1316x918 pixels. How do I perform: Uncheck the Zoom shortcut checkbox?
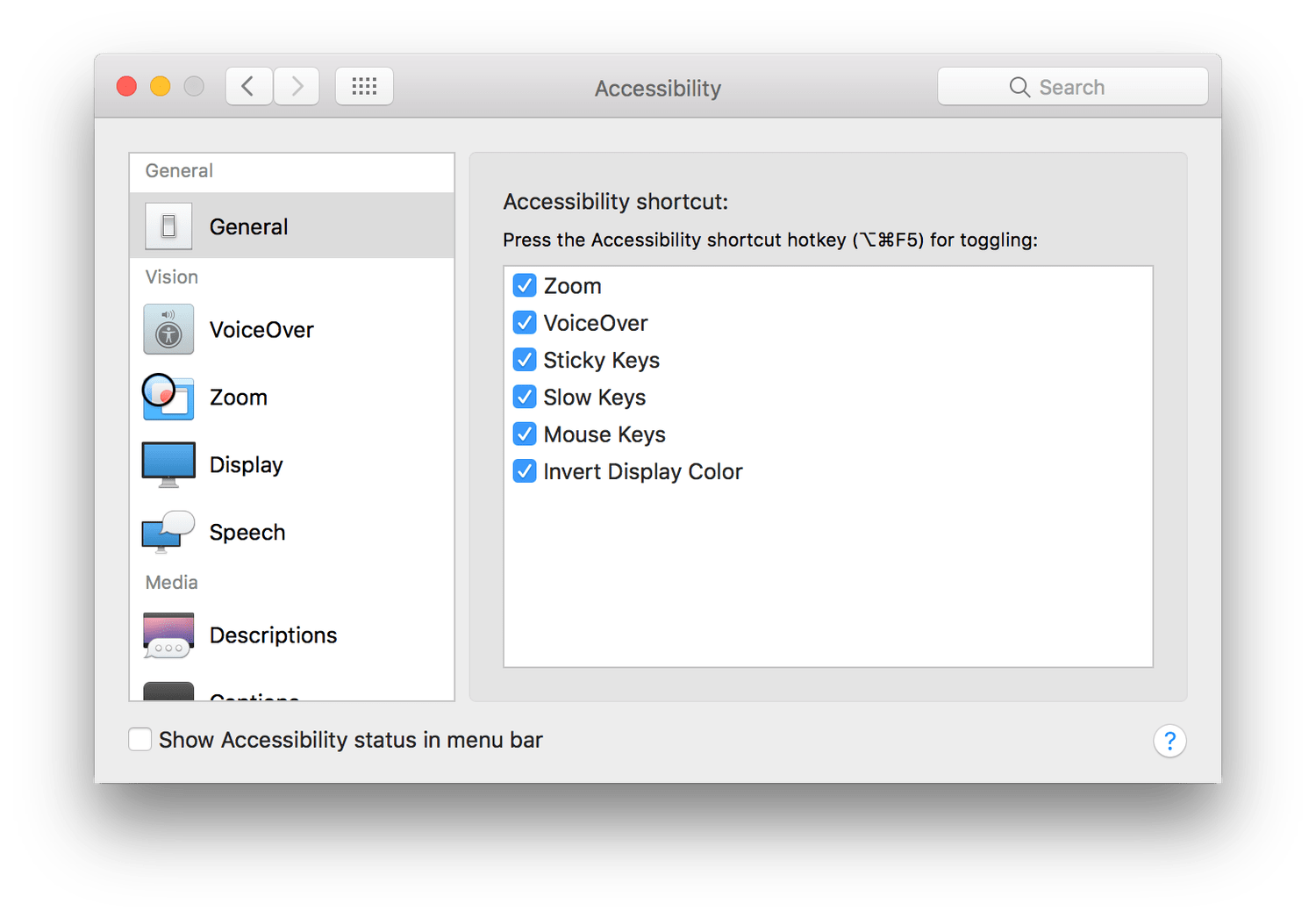525,286
